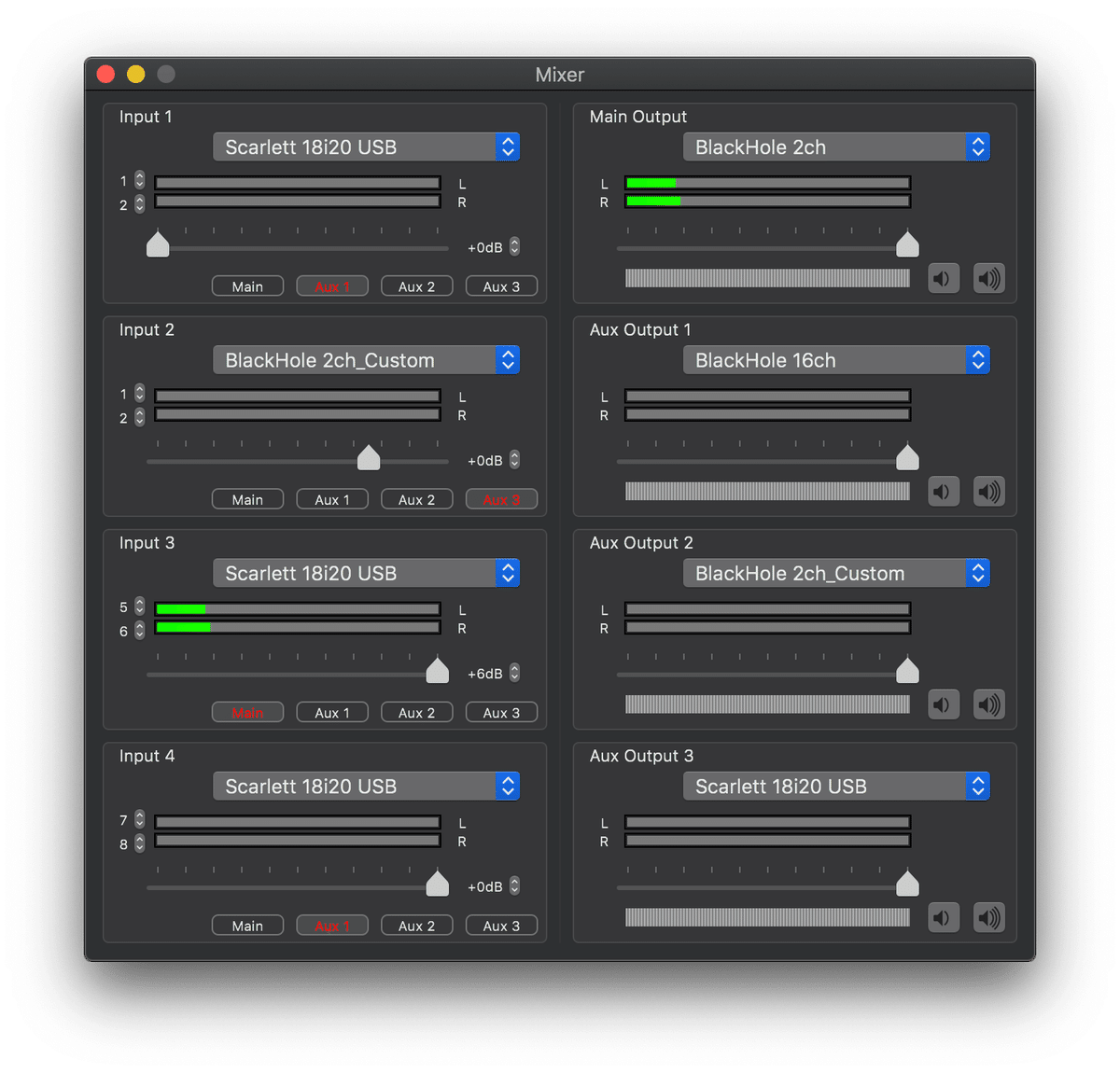This screenshot has width=1120, height=1073.
Task: Click Input 1 gain slider handle
Action: pos(158,244)
